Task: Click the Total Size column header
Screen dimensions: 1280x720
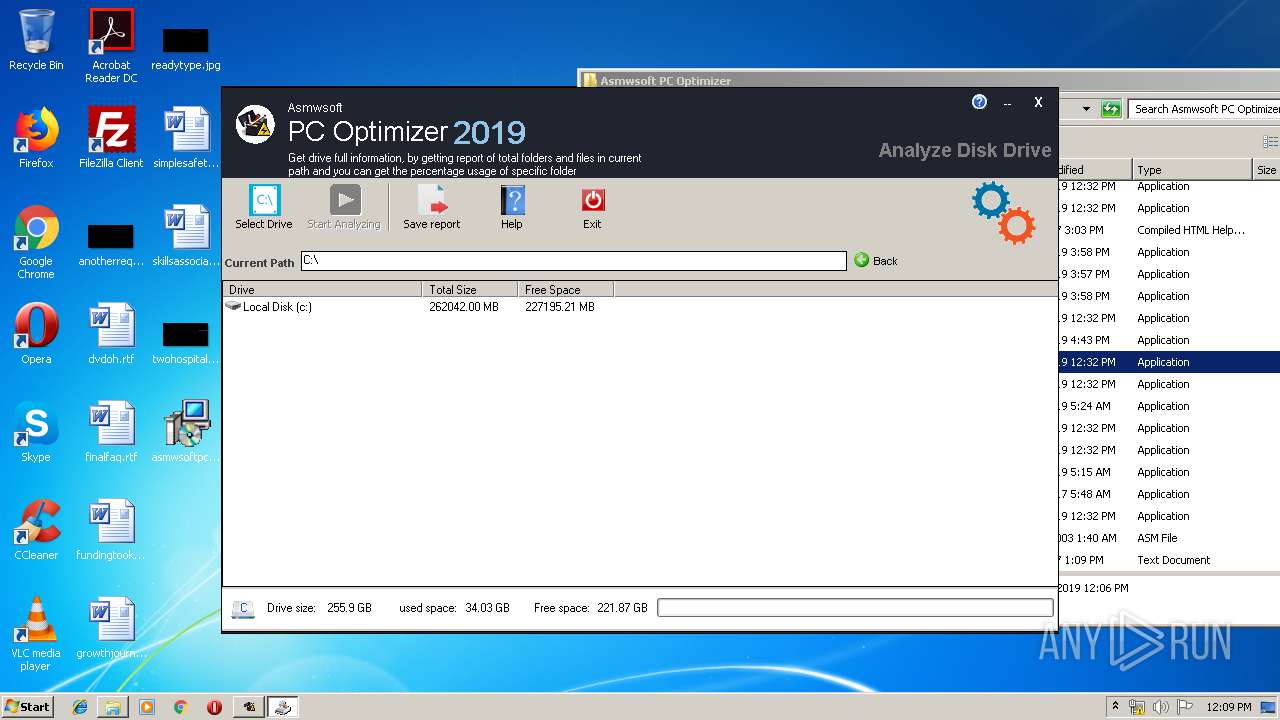Action: [x=469, y=290]
